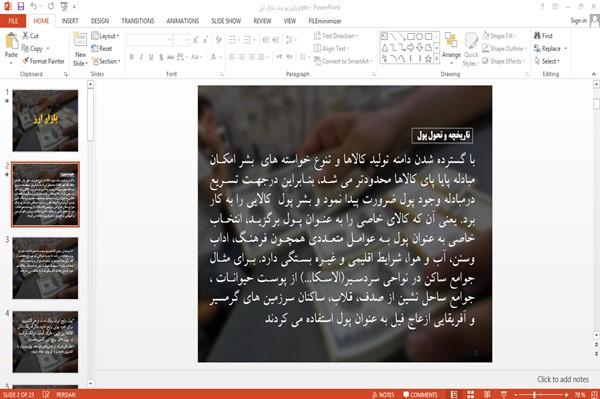Viewport: 600px width, 399px height.
Task: Align text to center
Action: [241, 57]
